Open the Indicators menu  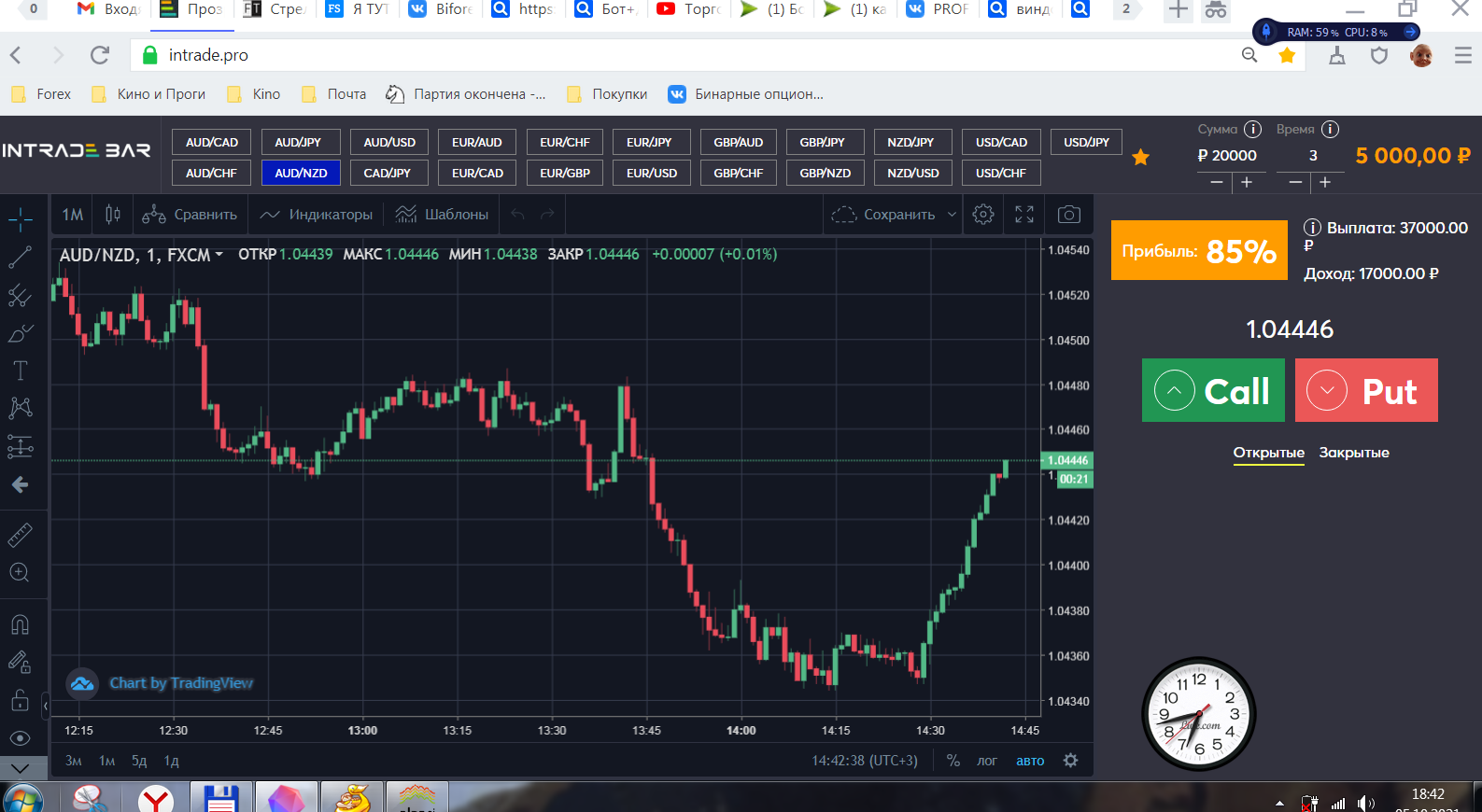317,215
